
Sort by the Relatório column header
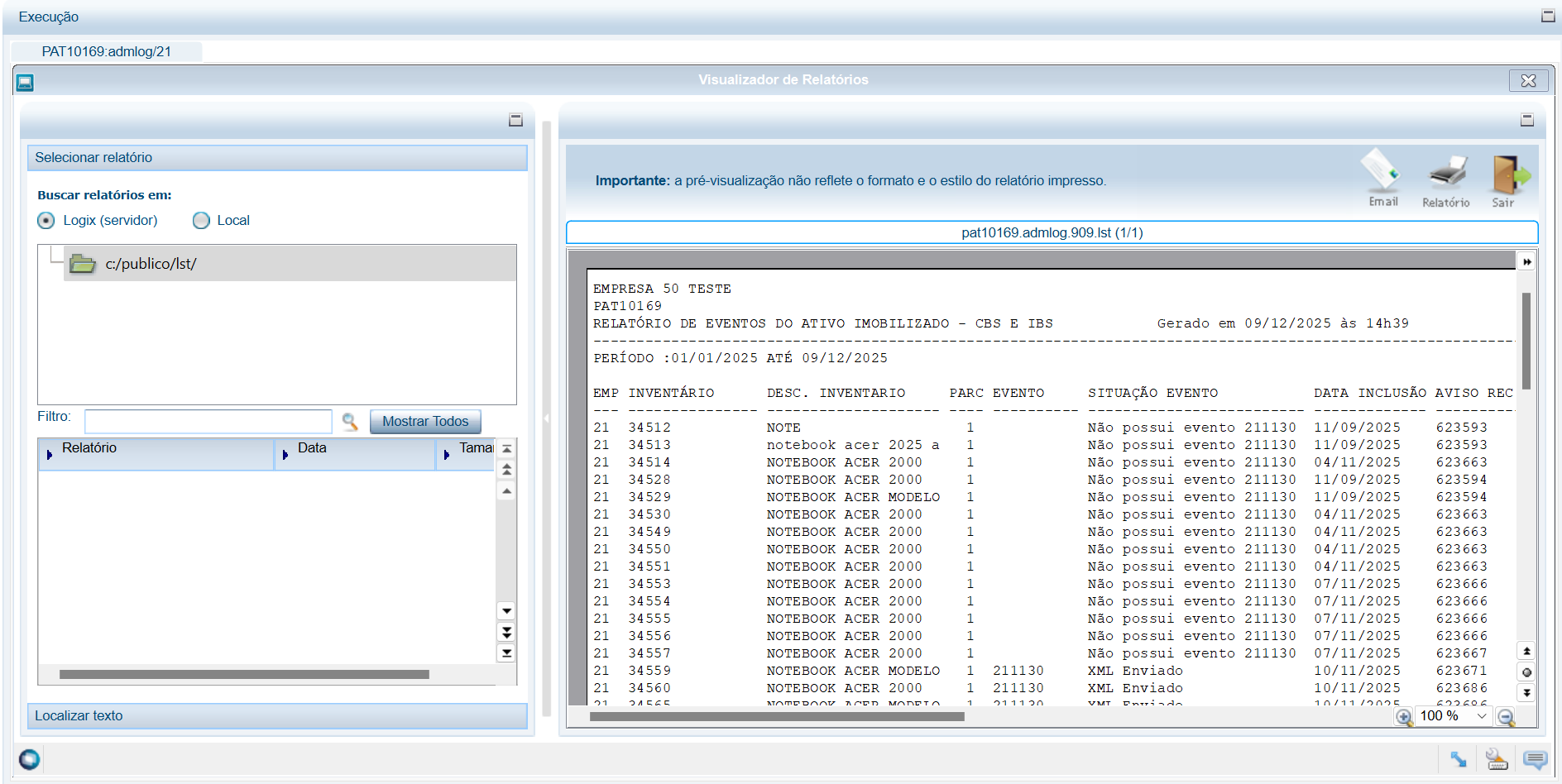point(156,454)
